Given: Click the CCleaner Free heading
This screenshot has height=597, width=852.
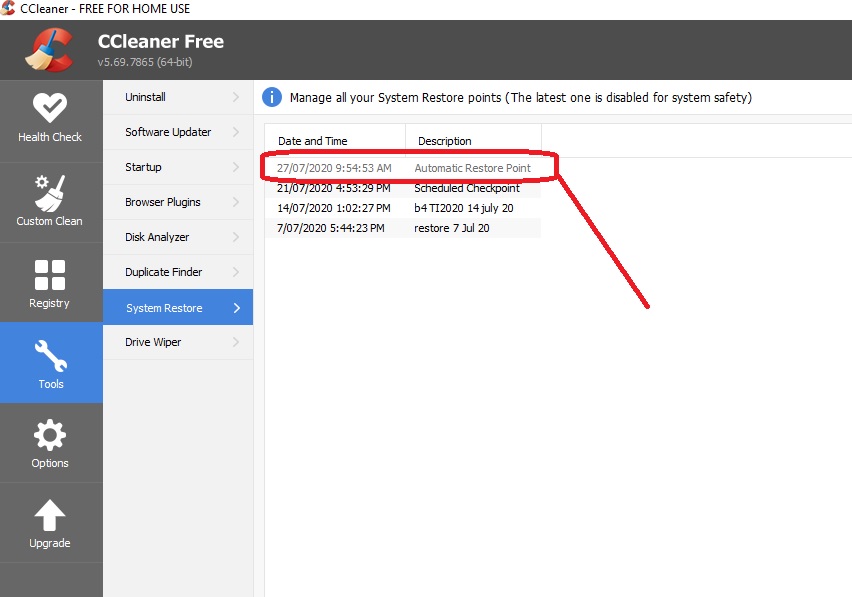Looking at the screenshot, I should click(x=161, y=41).
